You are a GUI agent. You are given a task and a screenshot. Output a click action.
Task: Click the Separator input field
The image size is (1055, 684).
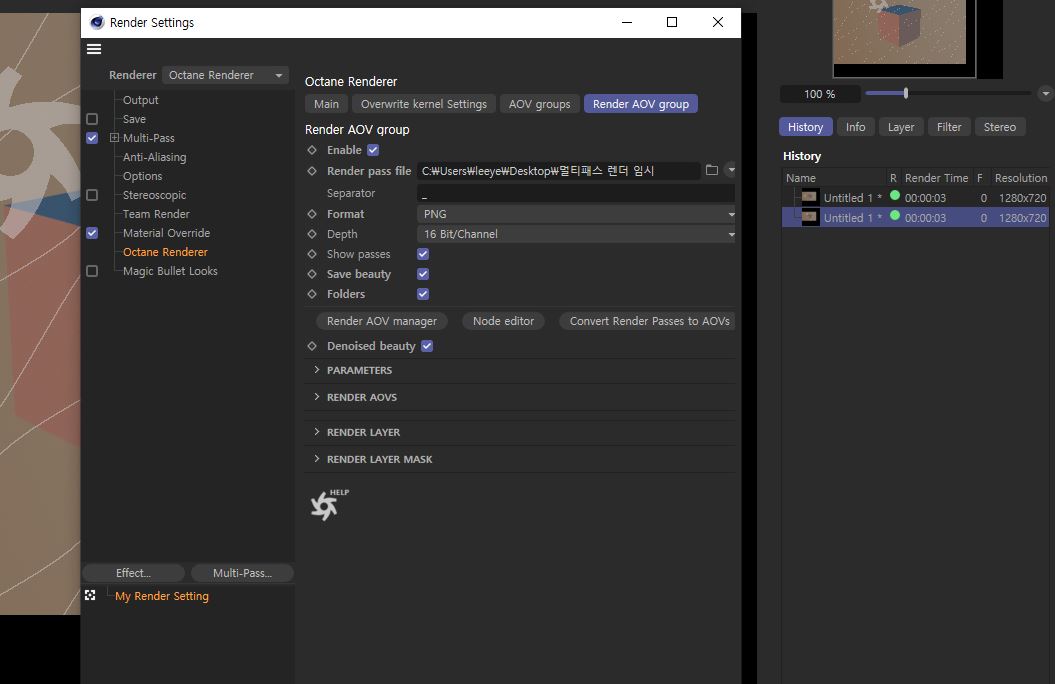pos(576,194)
